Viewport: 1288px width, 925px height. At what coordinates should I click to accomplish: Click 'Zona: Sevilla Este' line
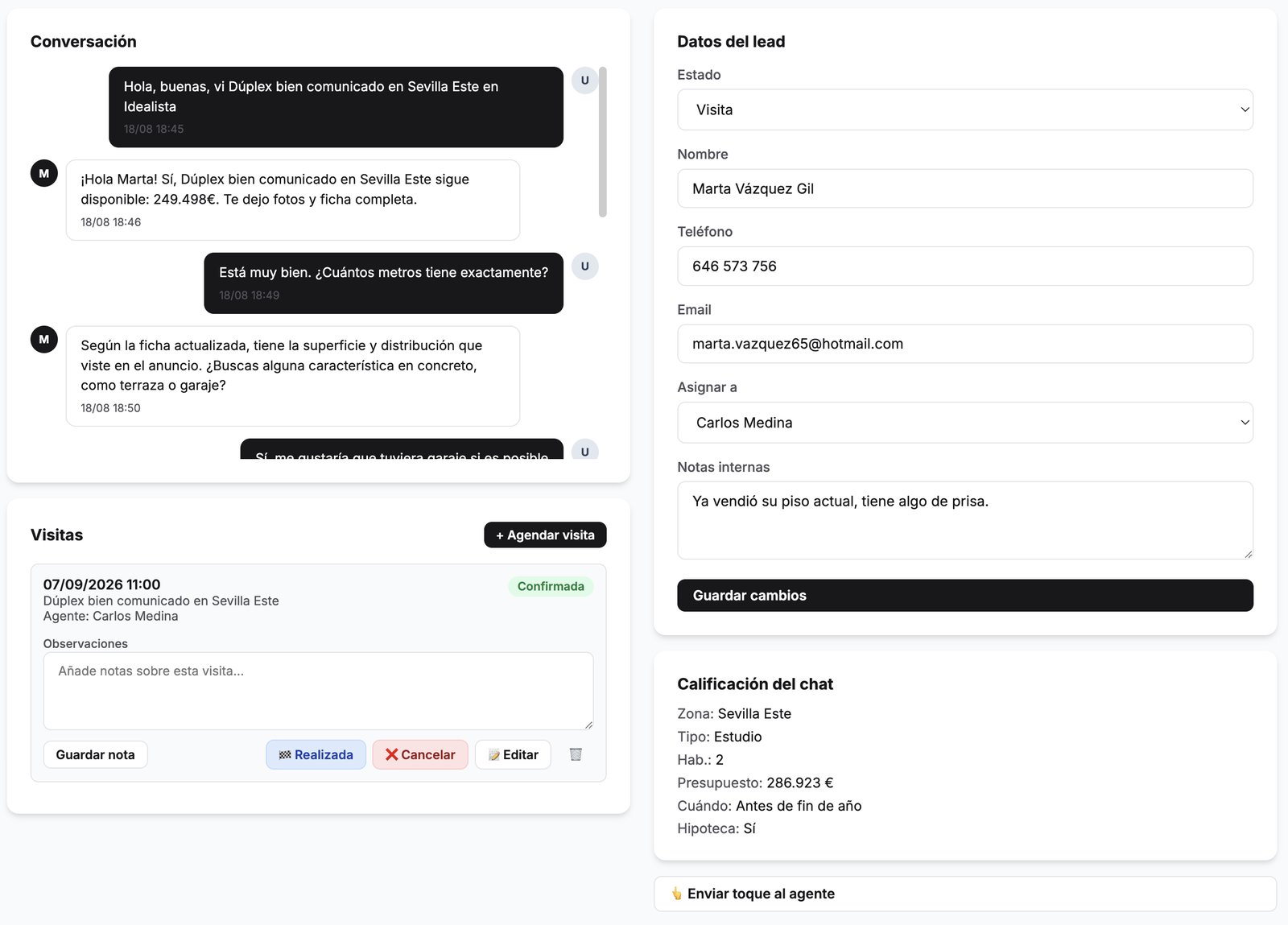[734, 713]
